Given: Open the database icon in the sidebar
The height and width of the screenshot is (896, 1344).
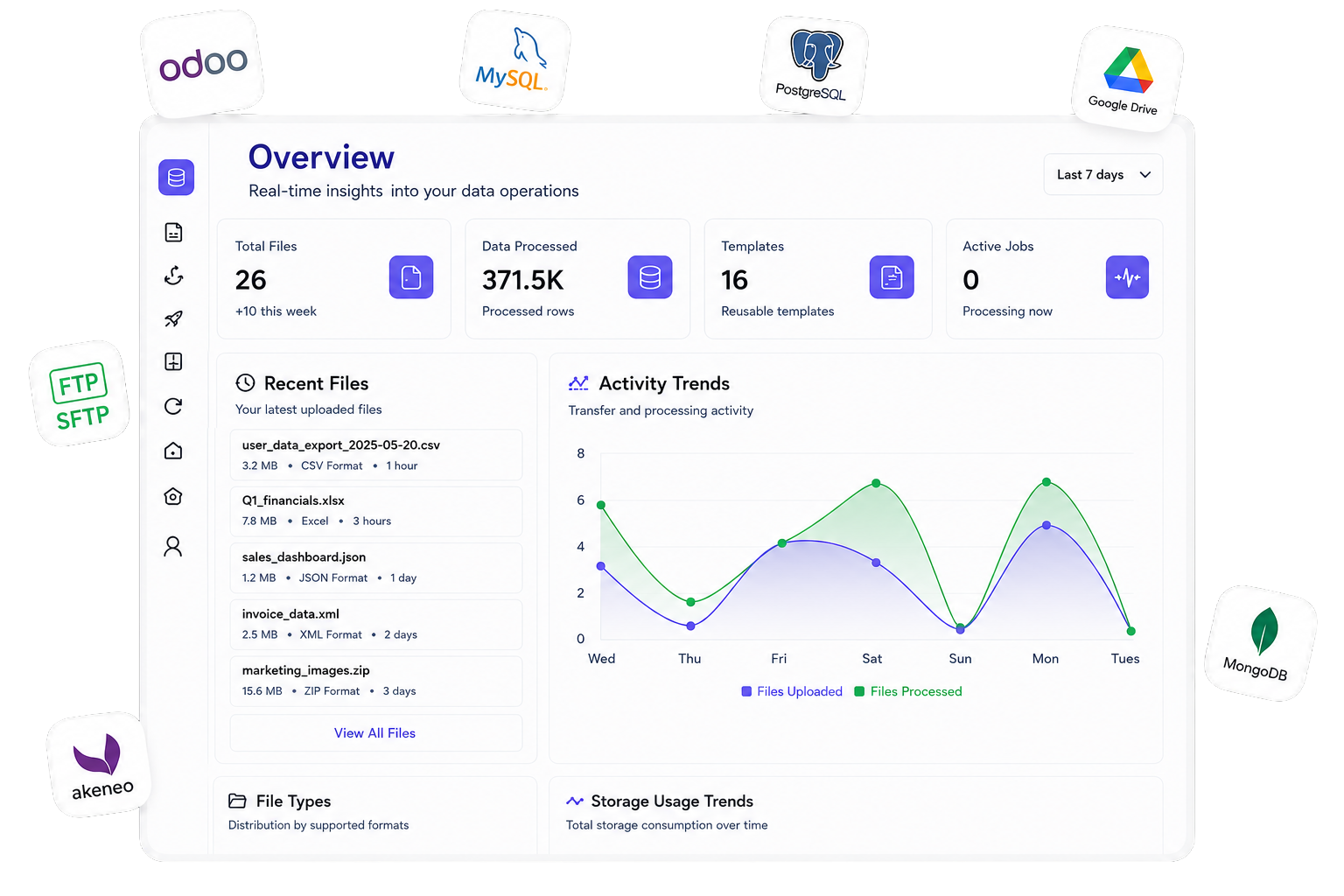Looking at the screenshot, I should point(176,178).
